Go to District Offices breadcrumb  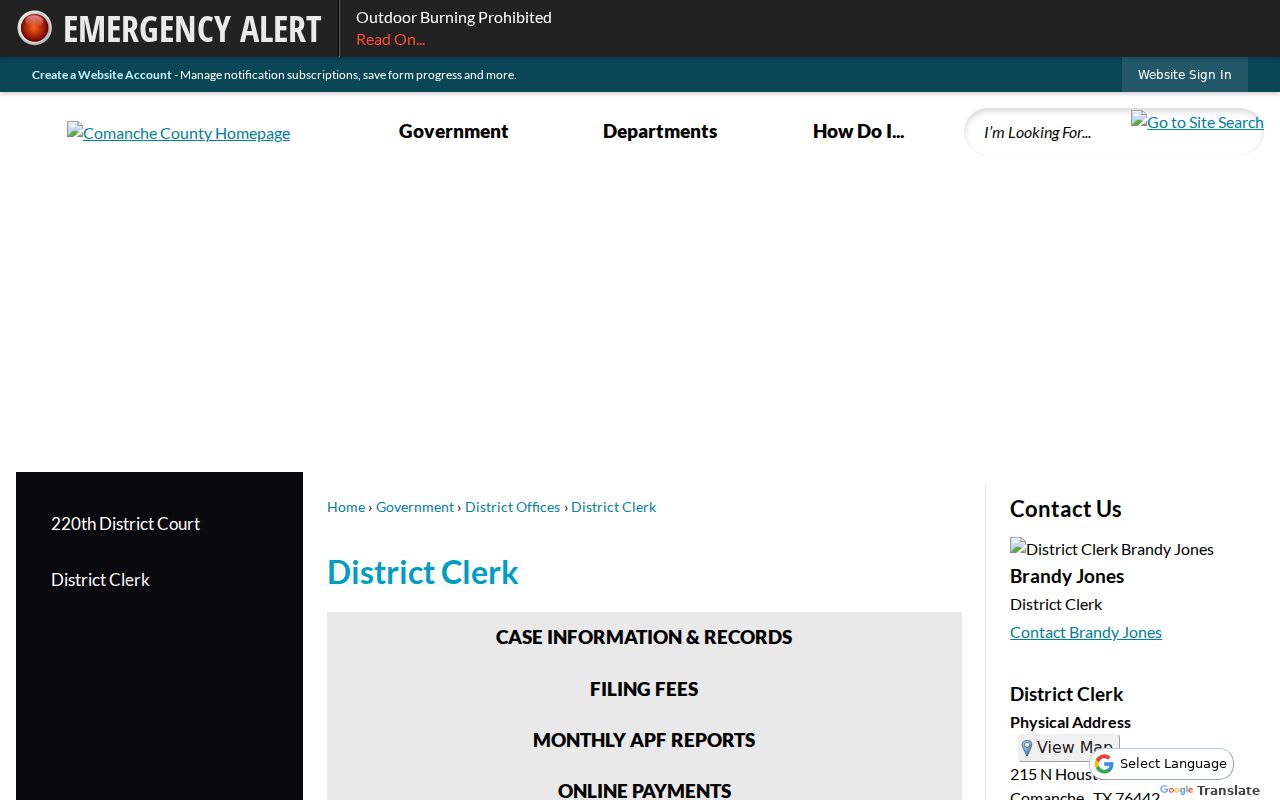tap(512, 507)
